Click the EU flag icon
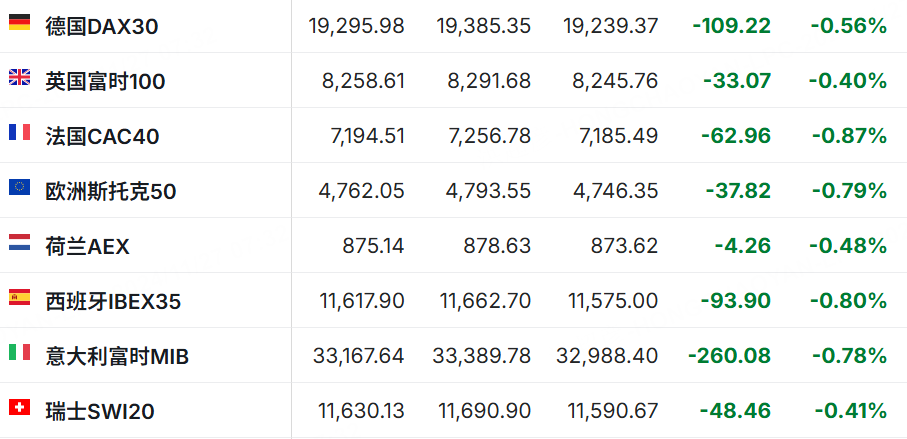 [19, 187]
